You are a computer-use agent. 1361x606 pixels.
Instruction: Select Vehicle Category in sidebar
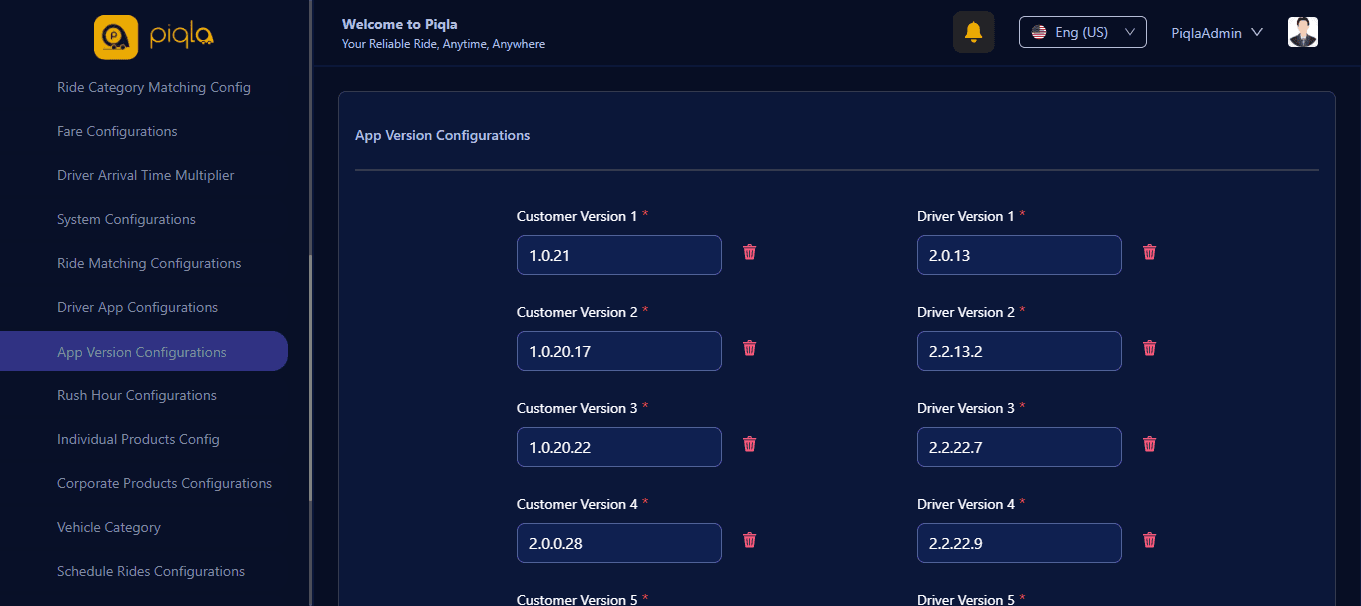point(109,527)
